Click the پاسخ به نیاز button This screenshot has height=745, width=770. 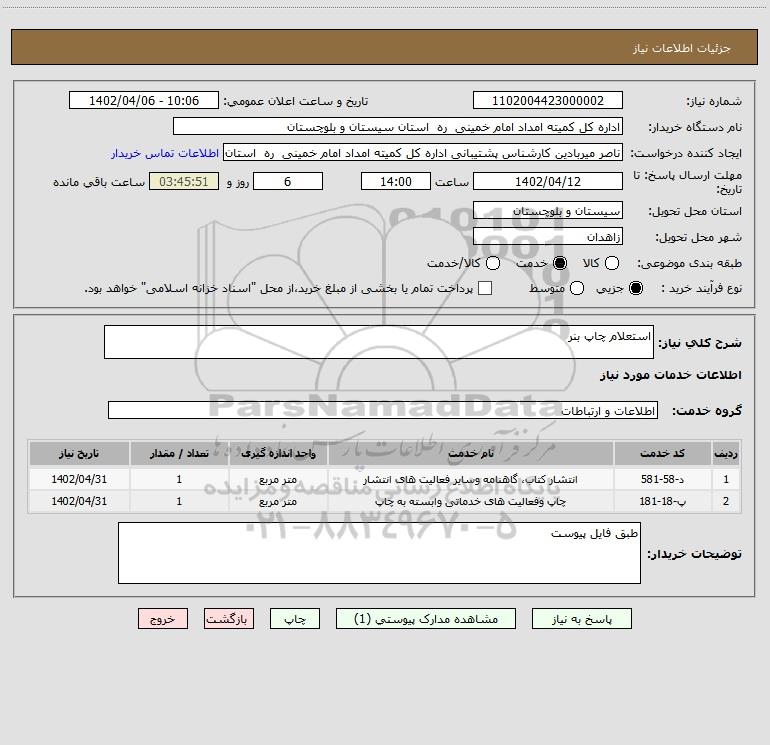582,619
